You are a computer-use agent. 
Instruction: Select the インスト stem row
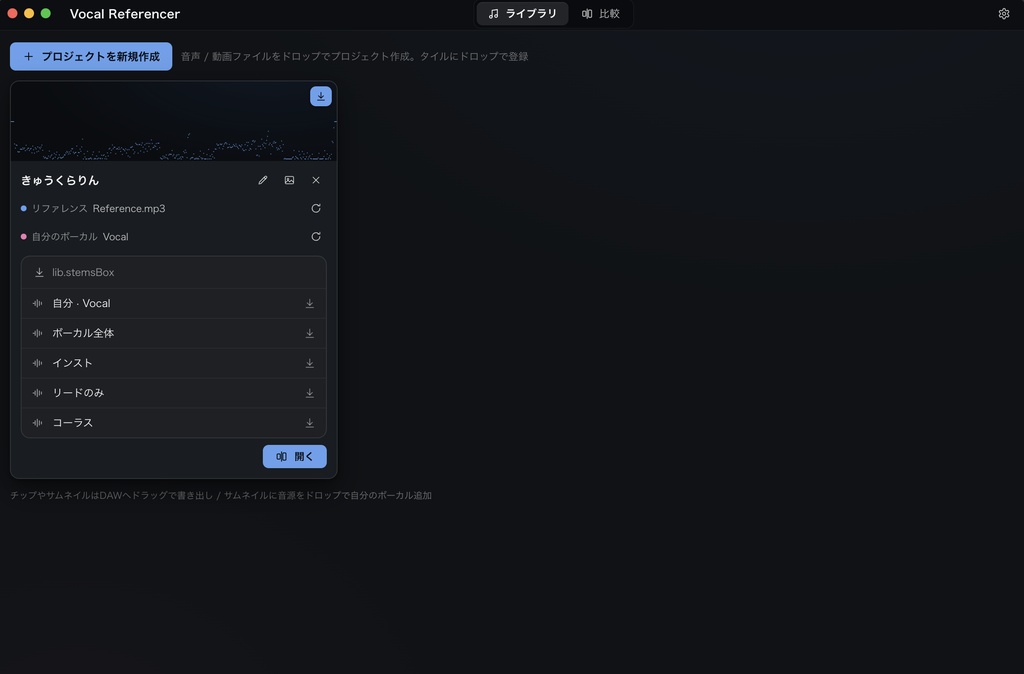[x=174, y=363]
